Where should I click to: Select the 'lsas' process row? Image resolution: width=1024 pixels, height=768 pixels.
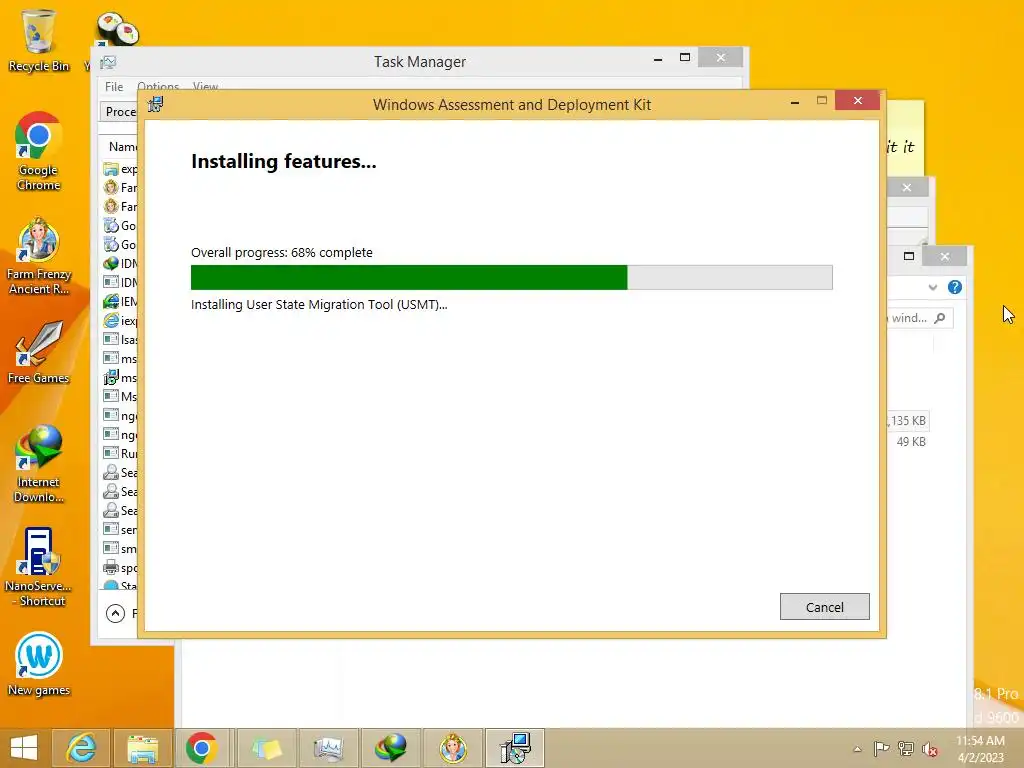coord(120,340)
